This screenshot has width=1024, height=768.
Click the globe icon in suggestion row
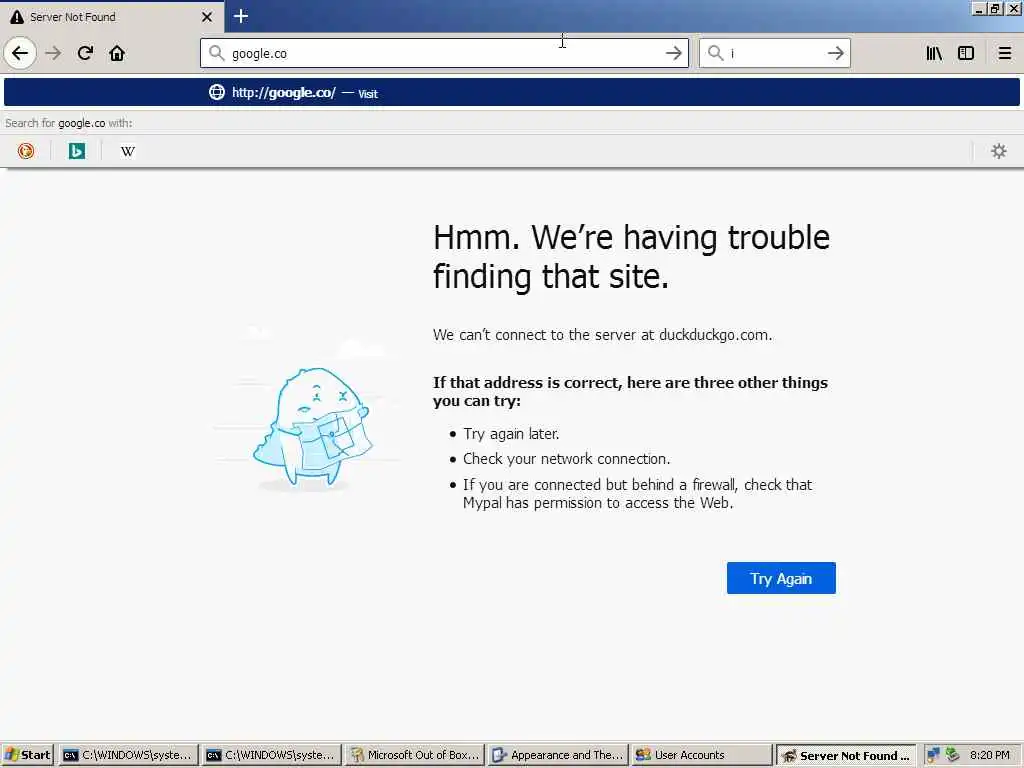(217, 92)
